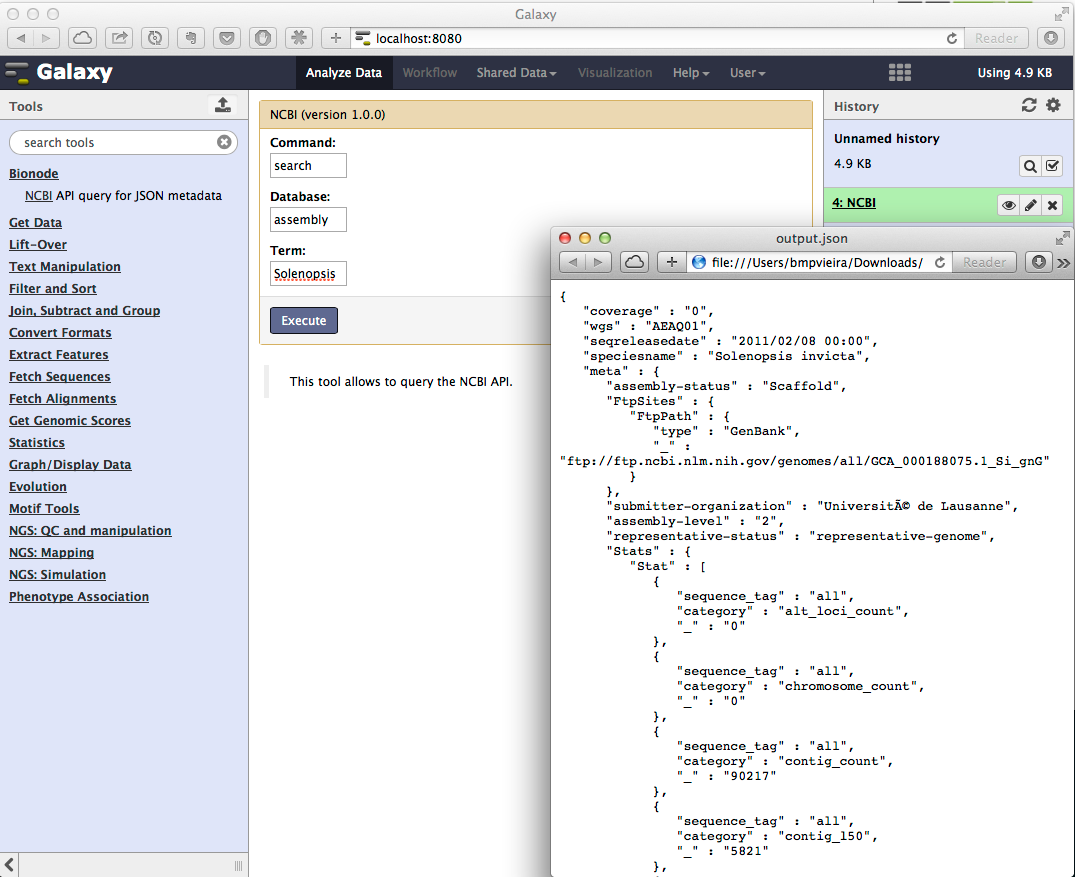Viewport: 1075px width, 877px height.
Task: View data of 4: NCBI dataset
Action: pyautogui.click(x=1008, y=205)
